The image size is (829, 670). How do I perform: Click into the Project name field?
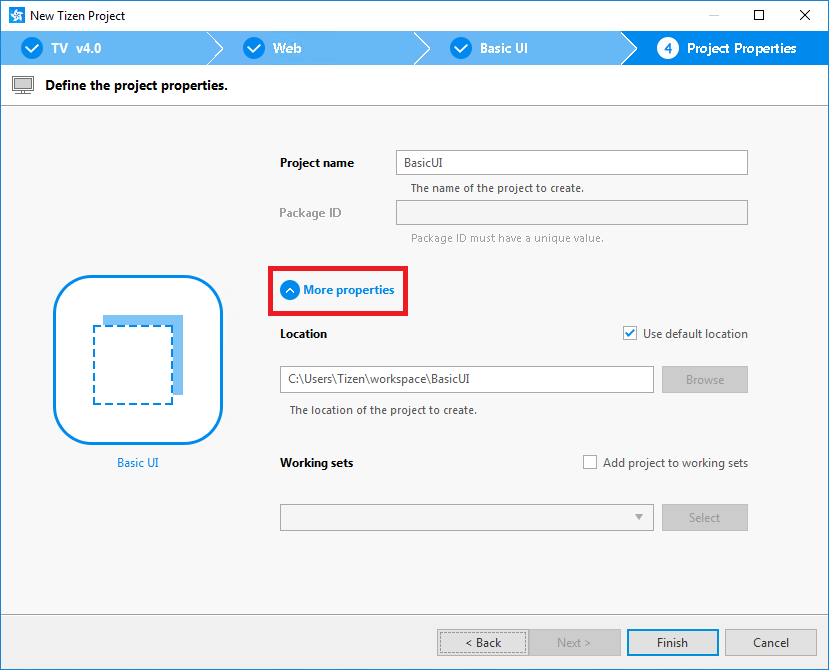tap(571, 163)
